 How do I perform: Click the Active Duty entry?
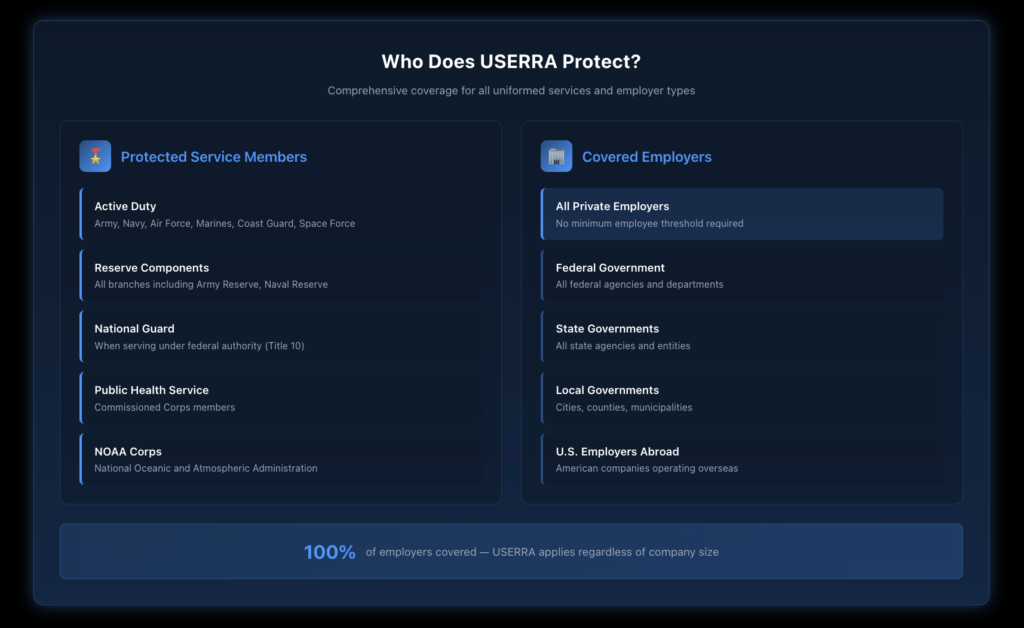pos(281,213)
